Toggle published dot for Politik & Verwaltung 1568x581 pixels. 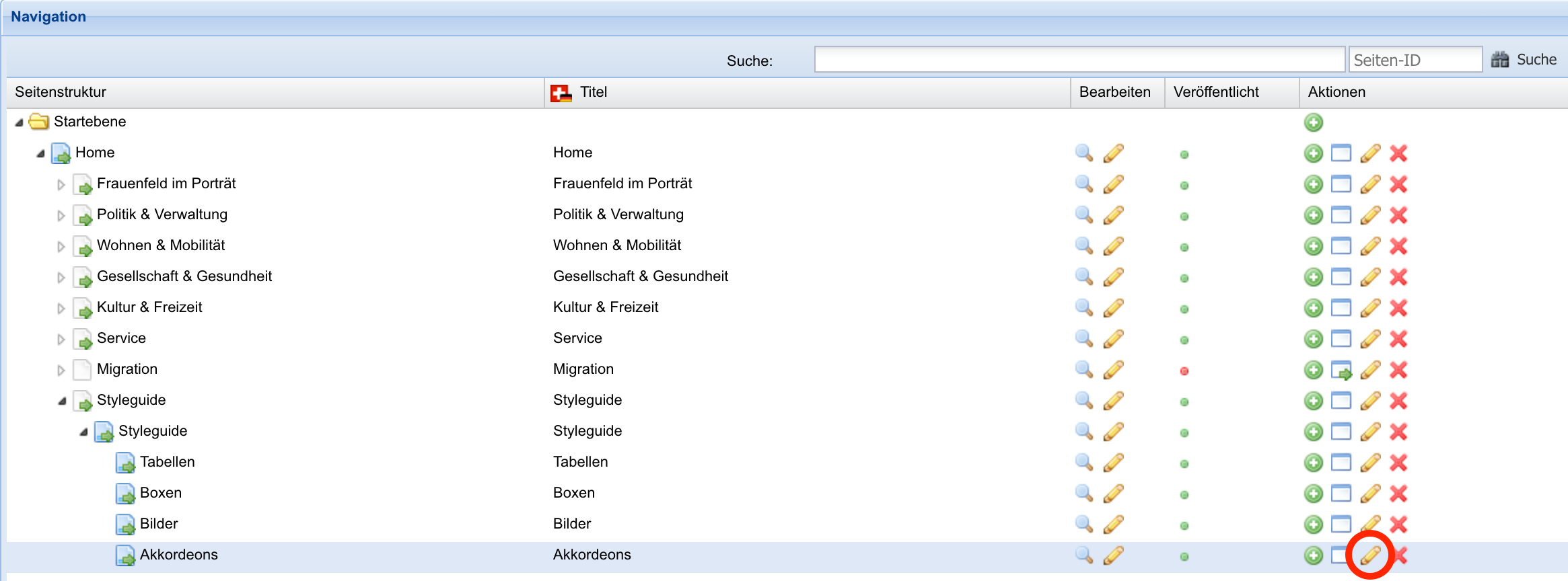[1184, 217]
